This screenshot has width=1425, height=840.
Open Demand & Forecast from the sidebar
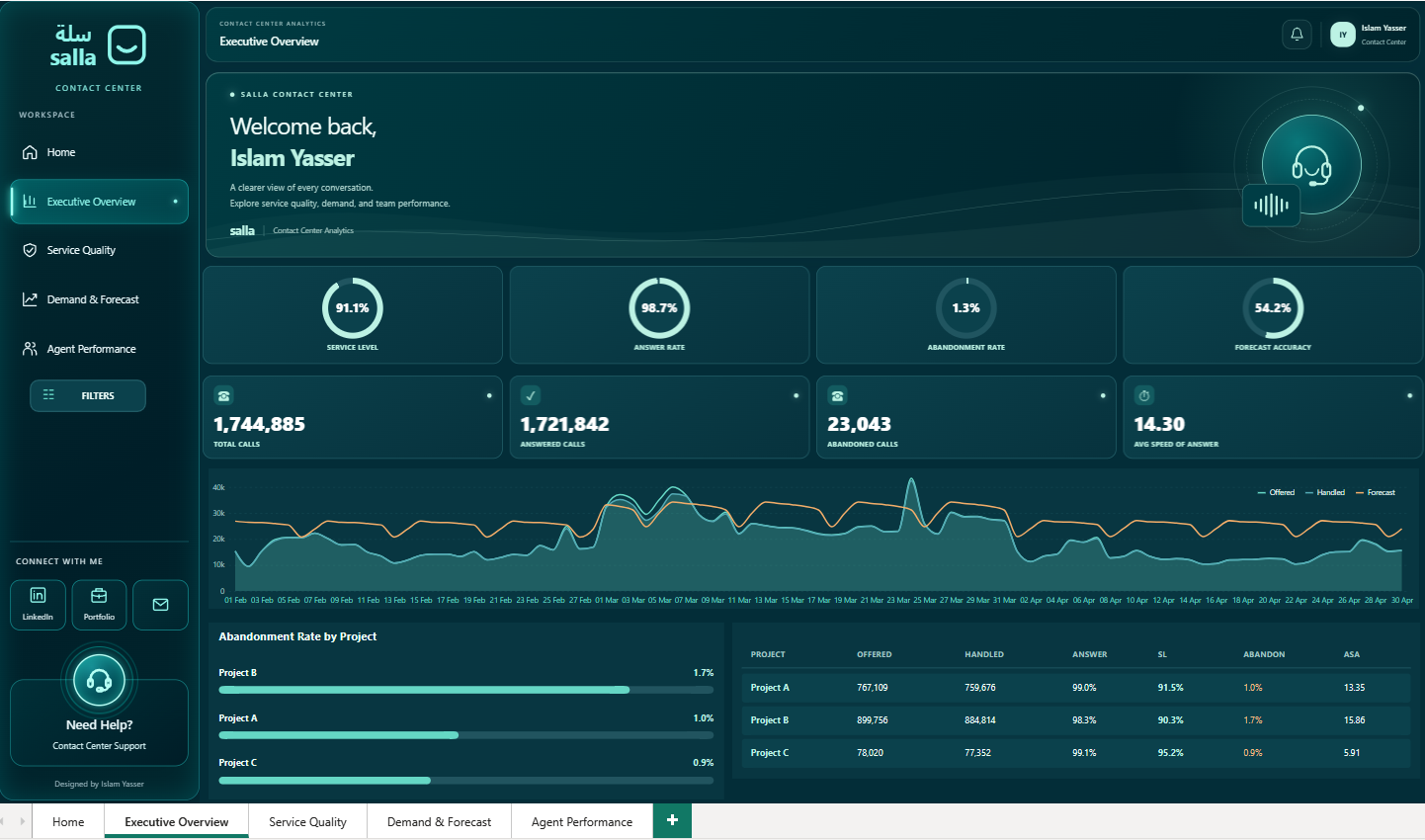99,299
